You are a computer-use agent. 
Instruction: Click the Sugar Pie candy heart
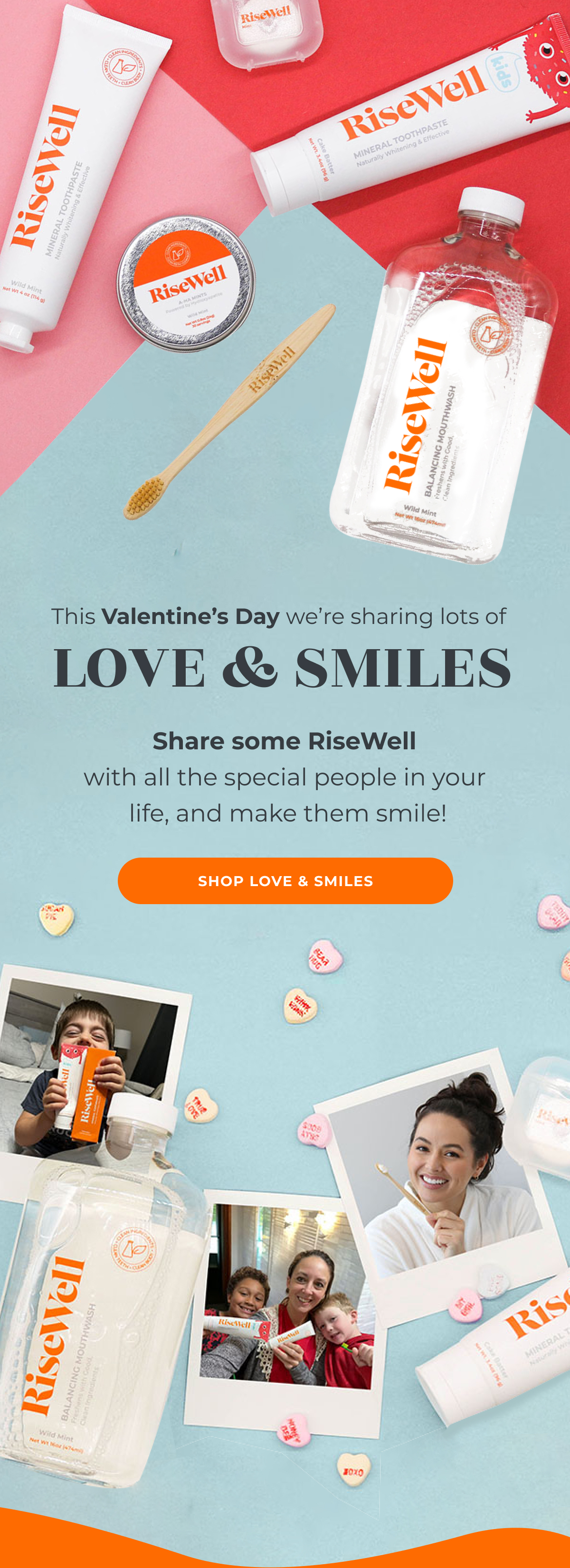tap(56, 918)
